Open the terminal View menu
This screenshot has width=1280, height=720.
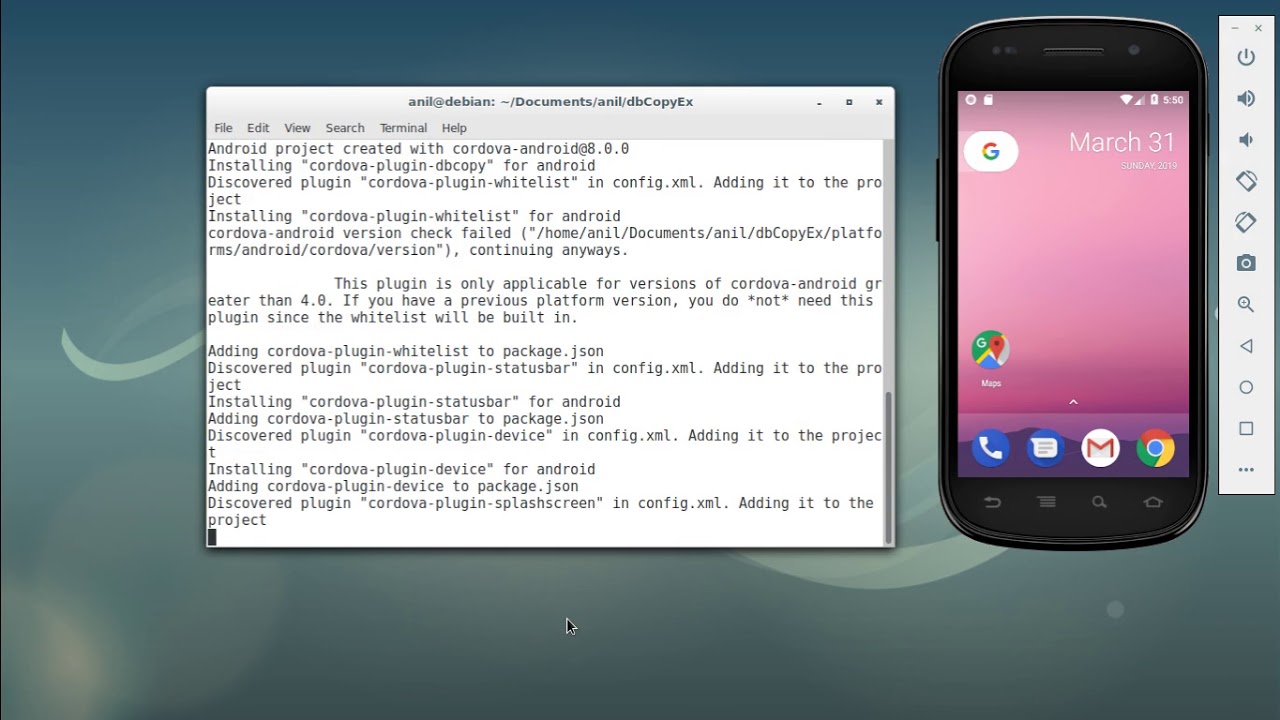click(297, 128)
